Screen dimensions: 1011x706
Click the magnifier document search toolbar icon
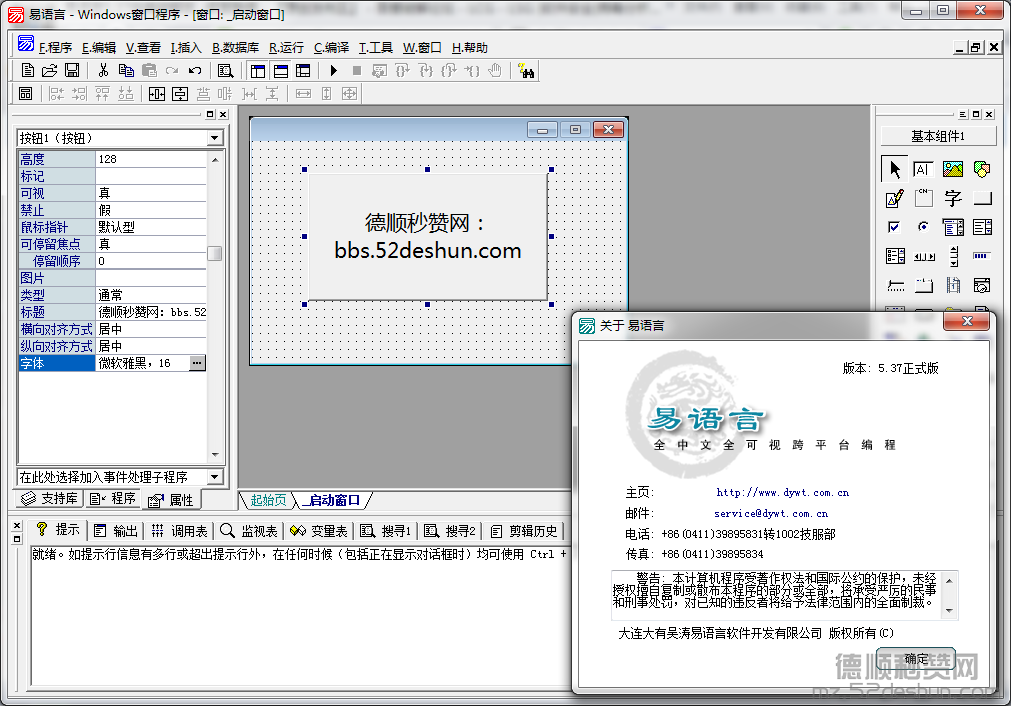pos(225,70)
